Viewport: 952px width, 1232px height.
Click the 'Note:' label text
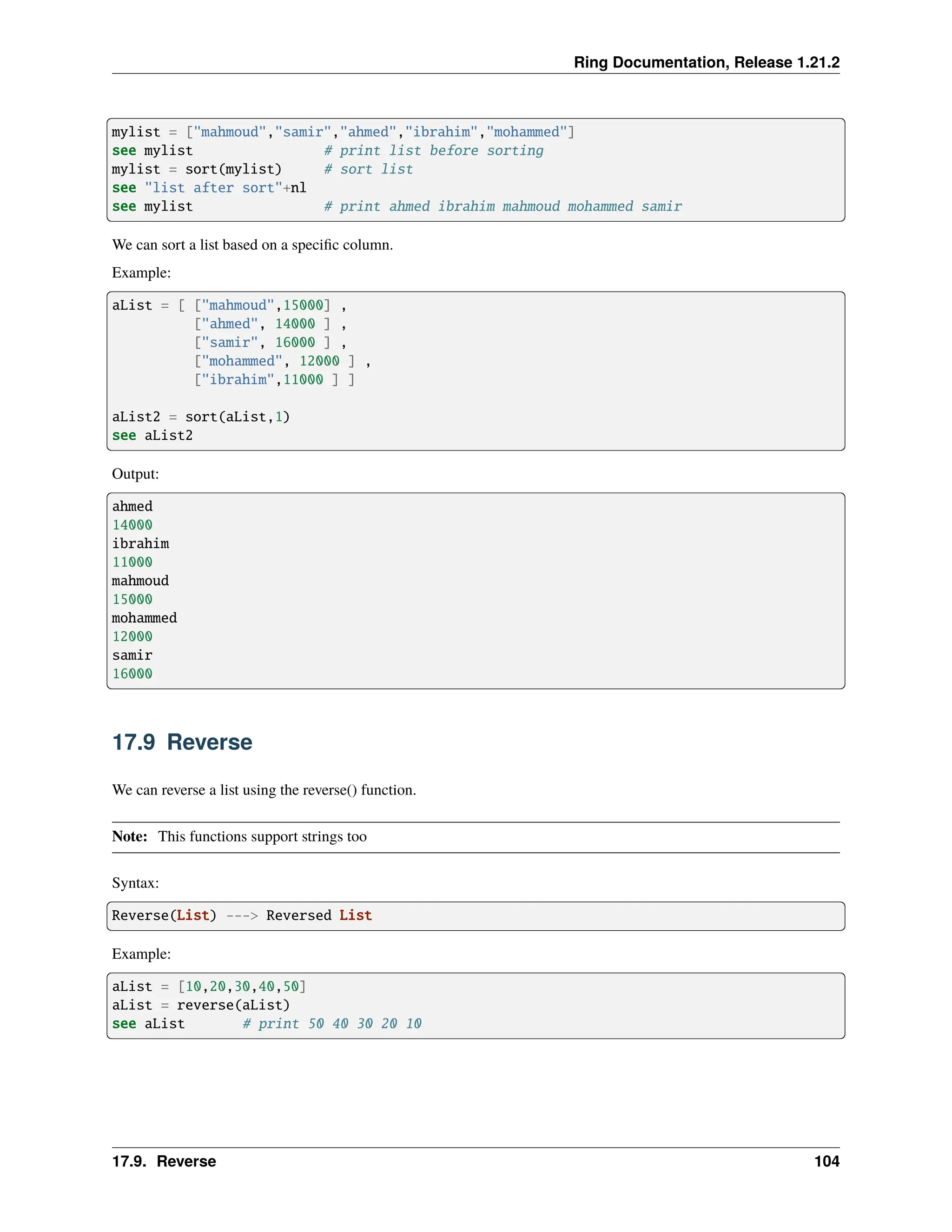[x=130, y=836]
